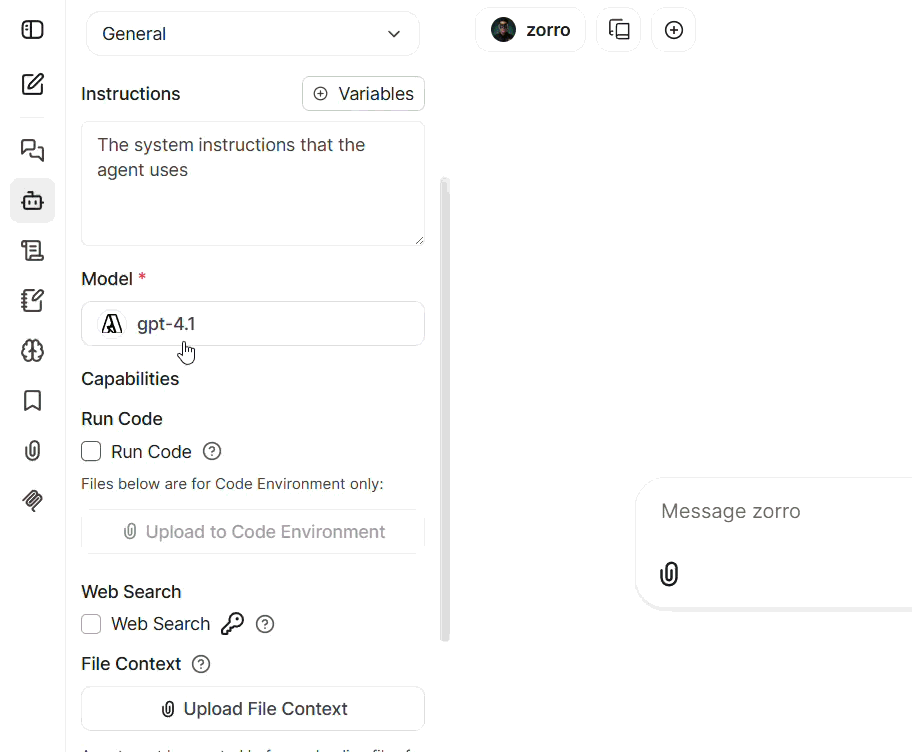Screen dimensions: 912x752
Task: Click the Instructions textarea resize handle
Action: pos(419,240)
